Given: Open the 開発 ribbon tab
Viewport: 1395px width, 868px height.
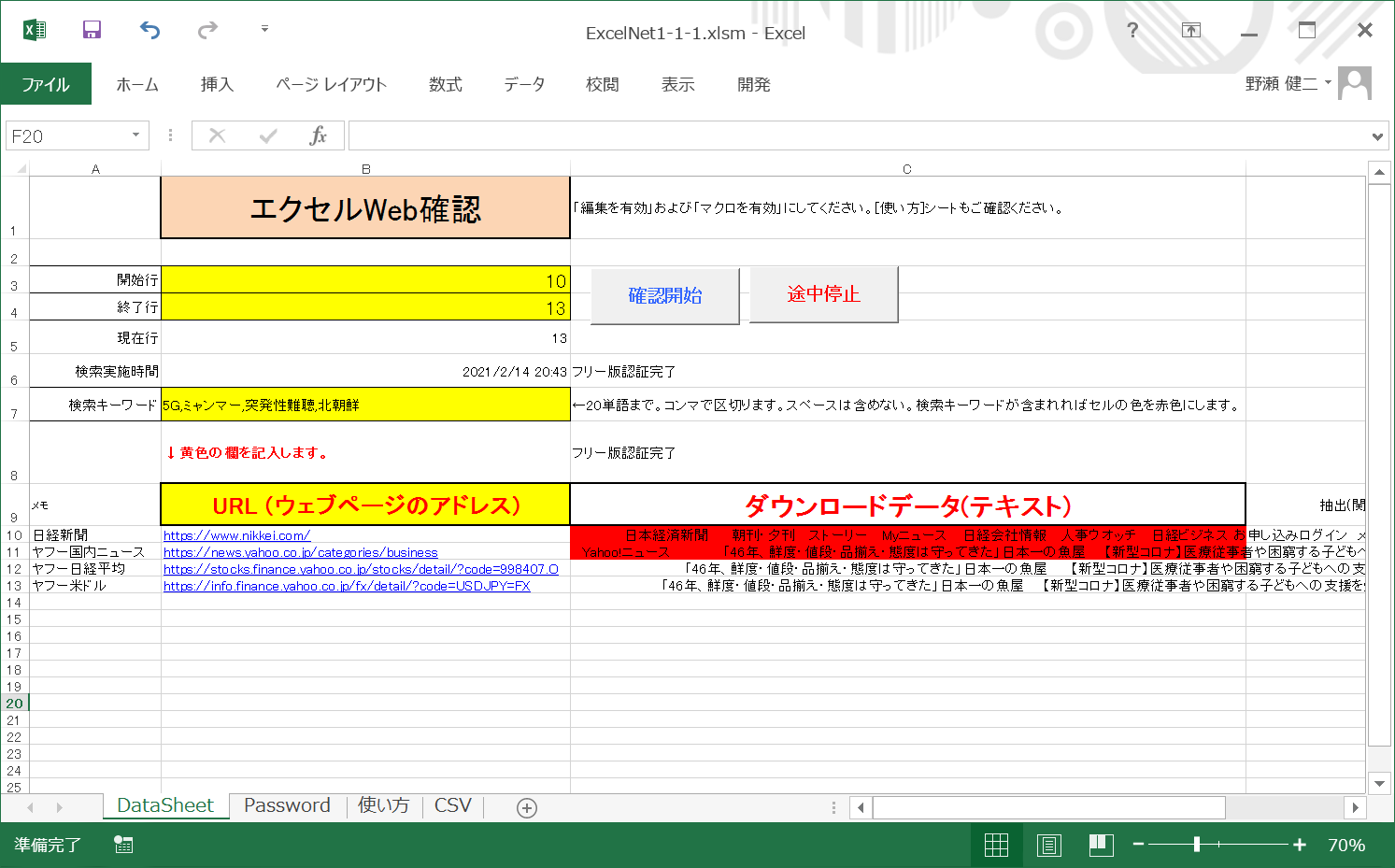Looking at the screenshot, I should [x=754, y=84].
